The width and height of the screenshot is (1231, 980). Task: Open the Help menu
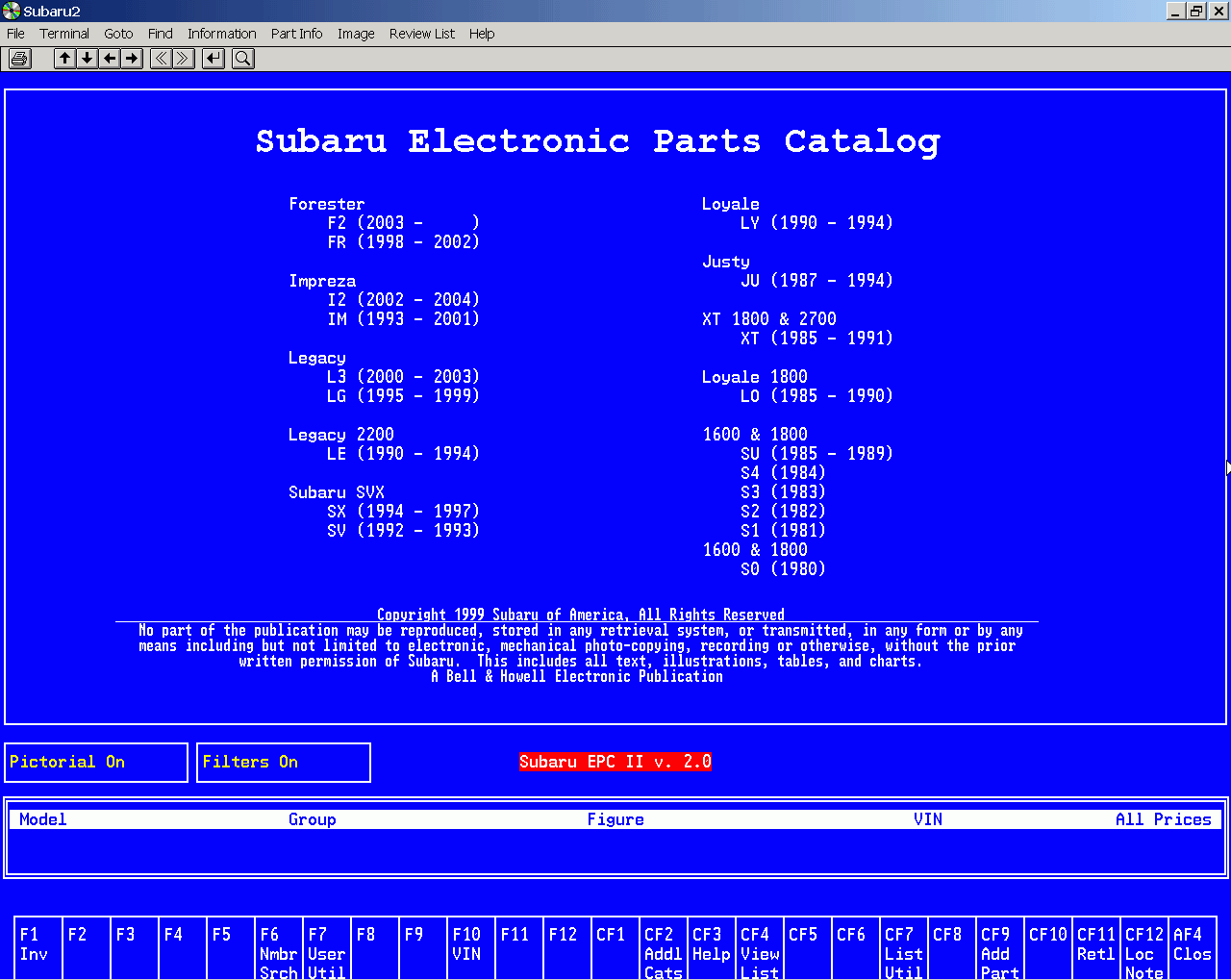pyautogui.click(x=482, y=34)
